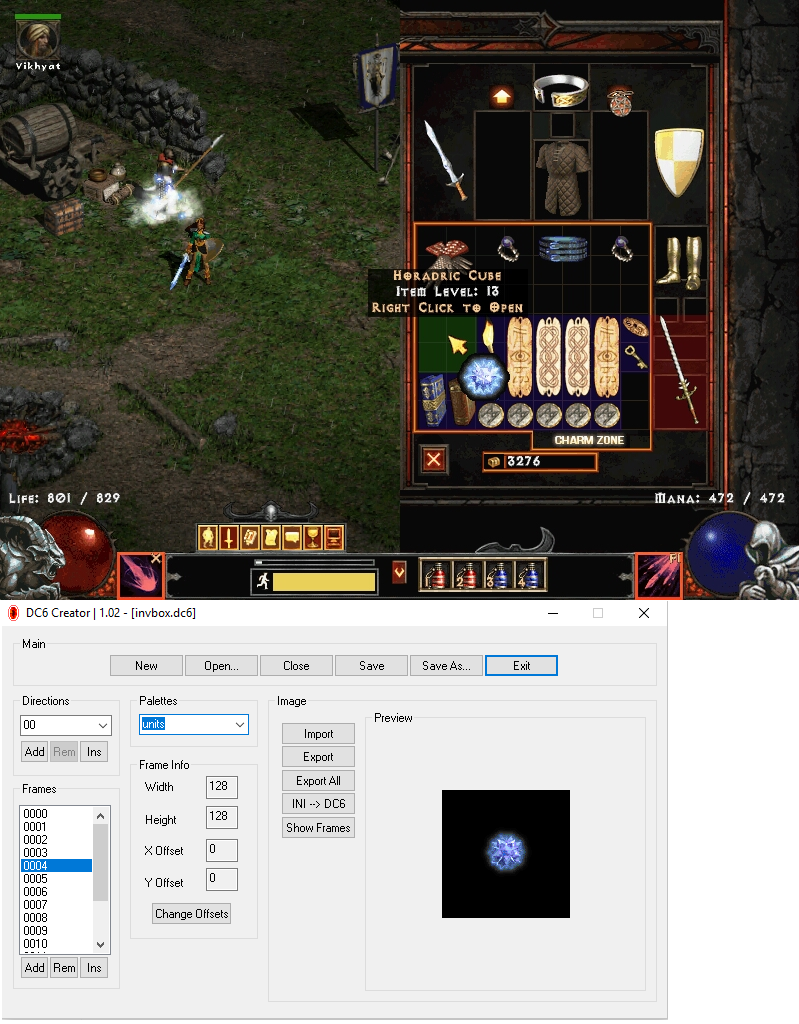Viewport: 799px width, 1024px height.
Task: Pick up the golden boots
Action: click(680, 263)
